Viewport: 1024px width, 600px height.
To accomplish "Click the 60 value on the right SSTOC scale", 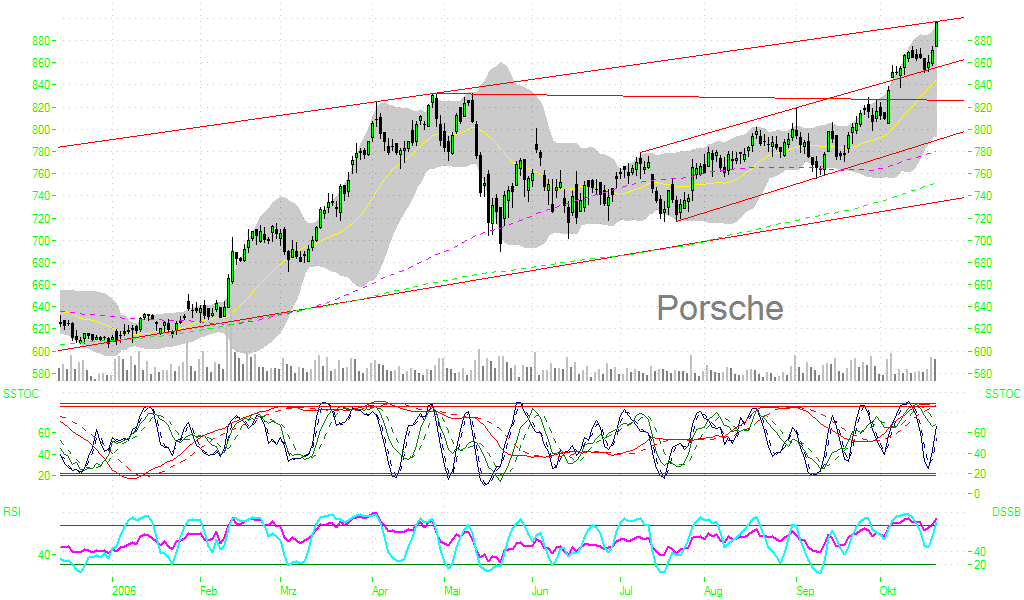I will point(980,432).
